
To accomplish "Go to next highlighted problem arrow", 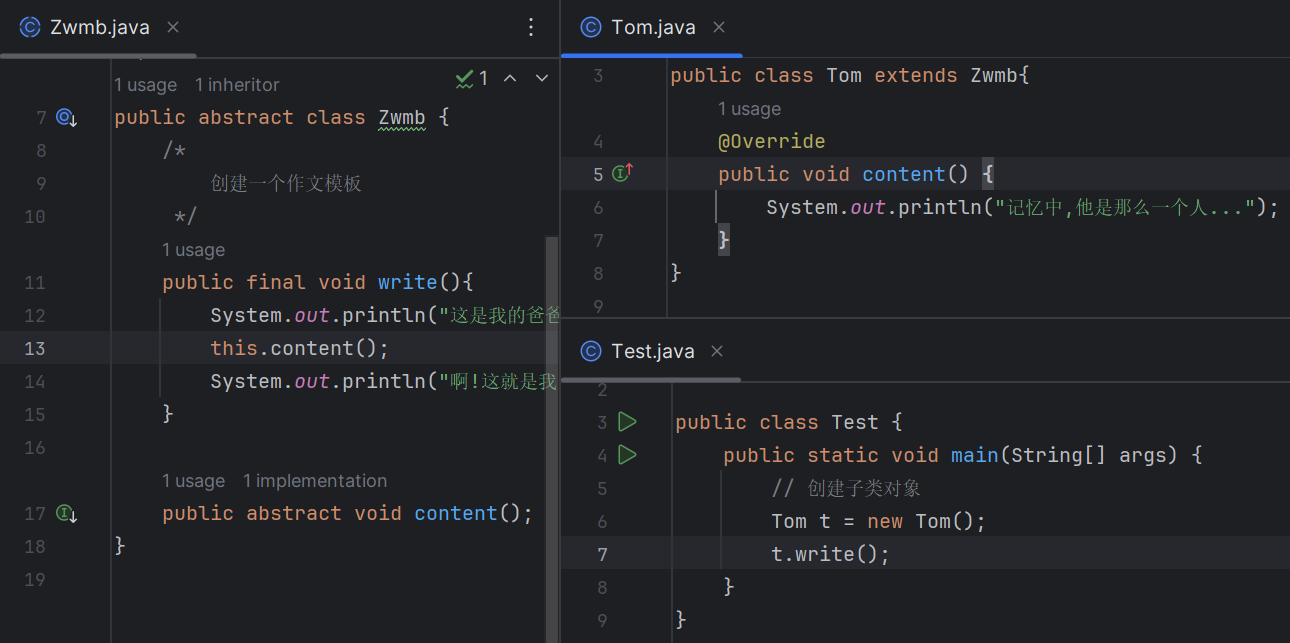I will coord(542,78).
